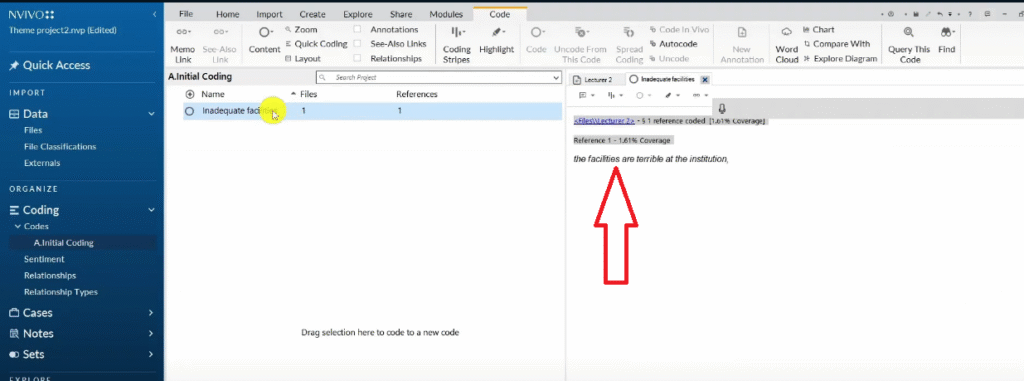This screenshot has height=381, width=1024.
Task: Open File Classifications in the sidebar
Action: [60, 146]
